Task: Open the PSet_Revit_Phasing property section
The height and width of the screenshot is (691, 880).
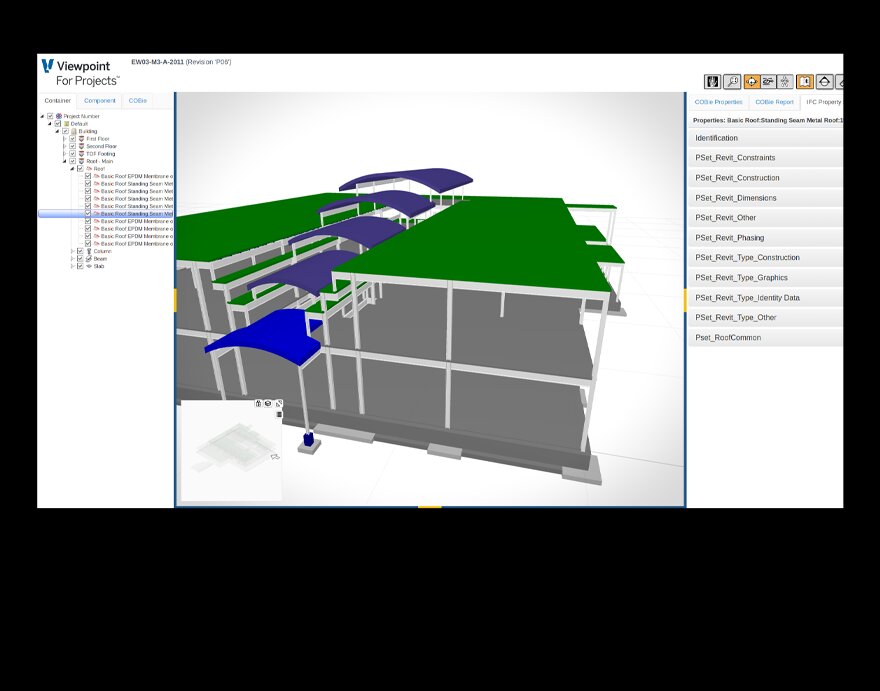Action: 765,237
